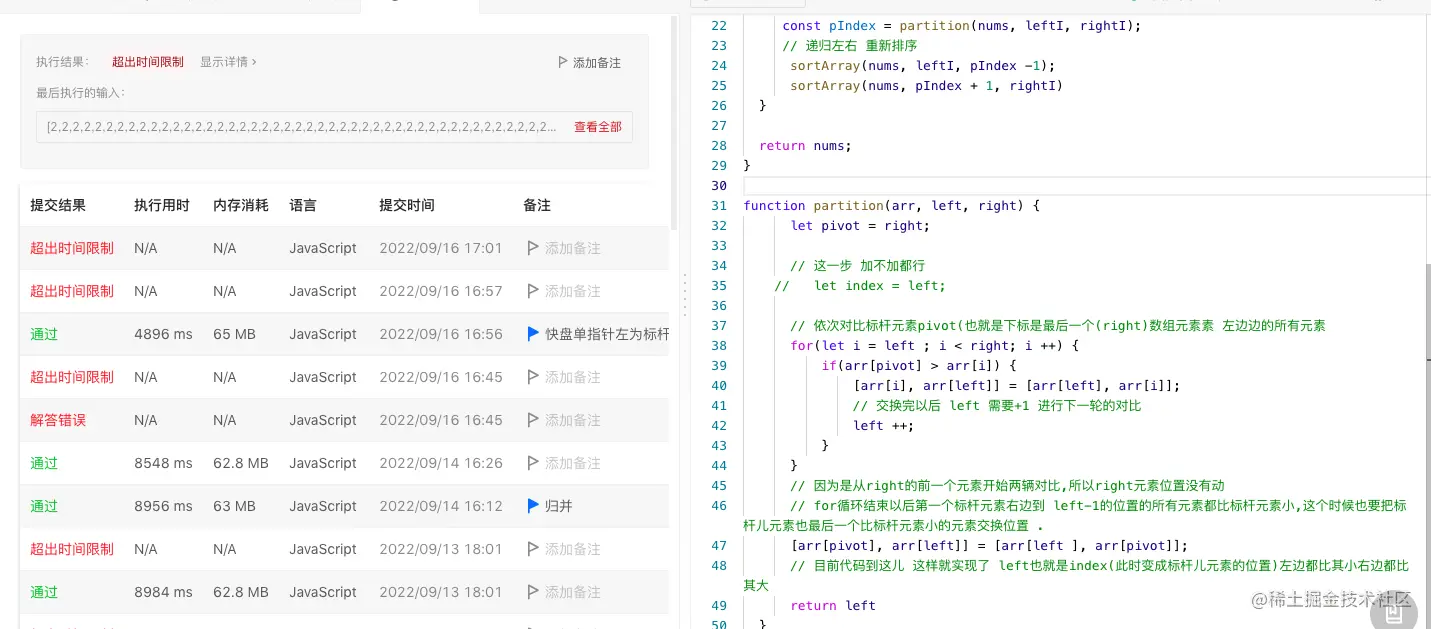The image size is (1431, 629).
Task: Open the 通过 submission with 4896 ms runtime
Action: tap(44, 334)
